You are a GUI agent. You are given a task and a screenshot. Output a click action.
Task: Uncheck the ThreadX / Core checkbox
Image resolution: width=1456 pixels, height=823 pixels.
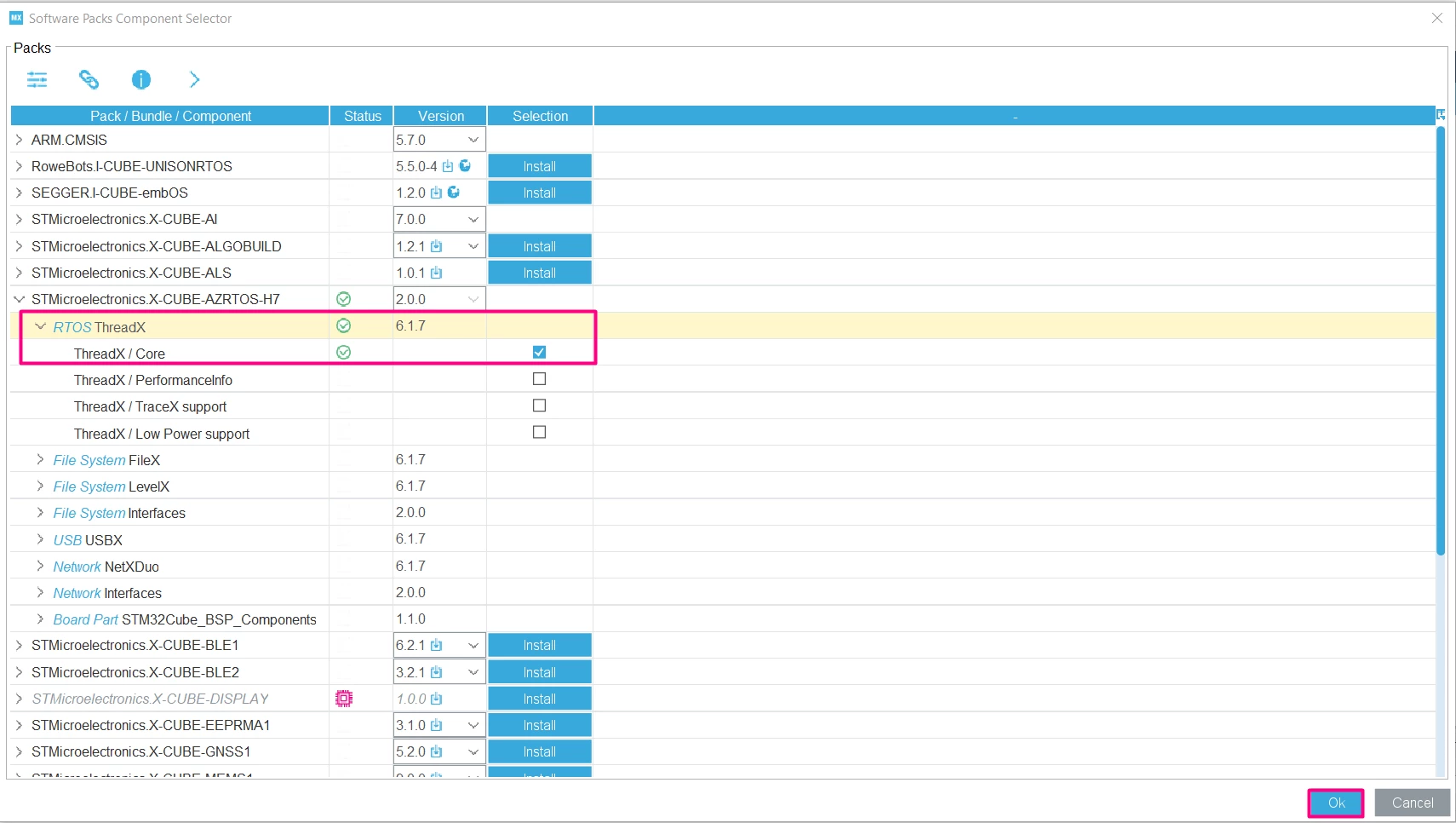539,352
